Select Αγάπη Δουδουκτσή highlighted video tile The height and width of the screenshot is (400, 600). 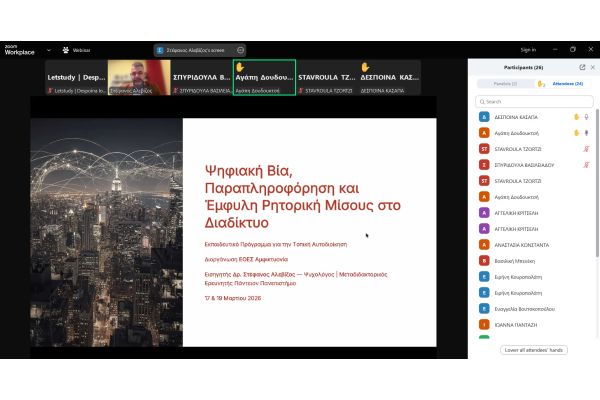tap(264, 76)
